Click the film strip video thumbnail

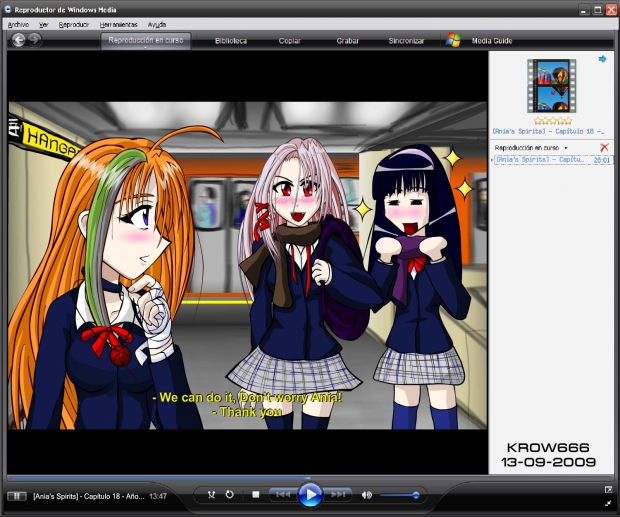point(552,86)
